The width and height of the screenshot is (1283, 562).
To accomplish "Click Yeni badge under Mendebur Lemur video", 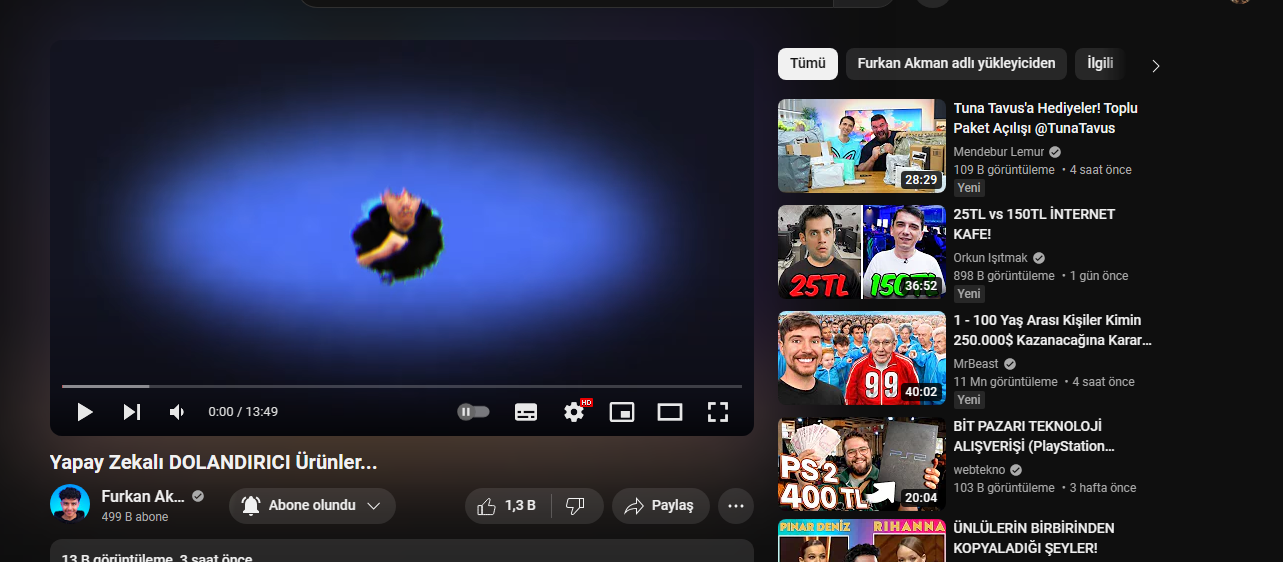I will [x=969, y=188].
